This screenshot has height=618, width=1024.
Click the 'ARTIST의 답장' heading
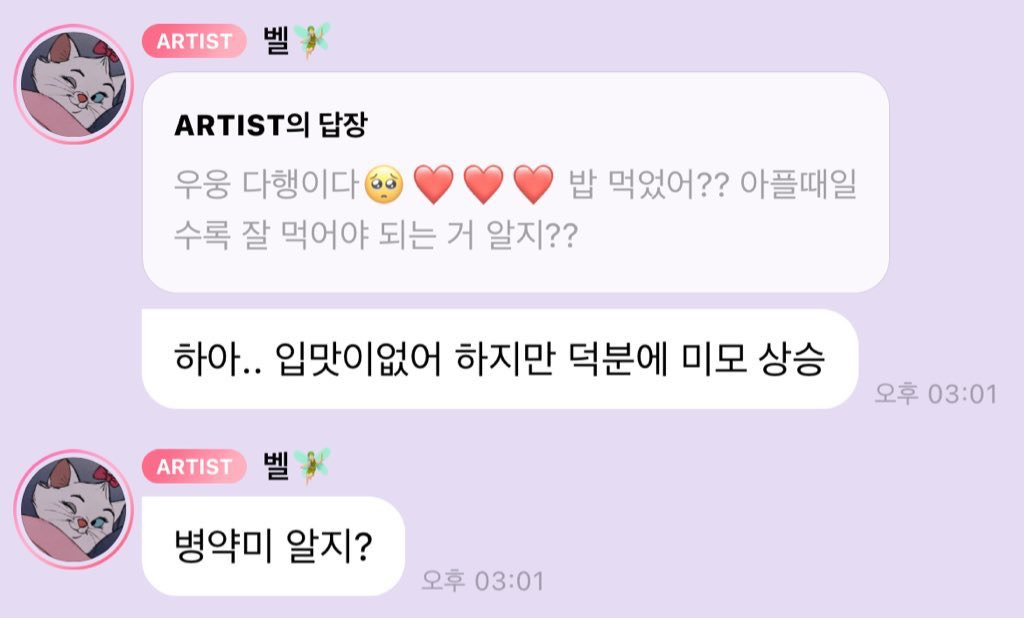(x=271, y=125)
